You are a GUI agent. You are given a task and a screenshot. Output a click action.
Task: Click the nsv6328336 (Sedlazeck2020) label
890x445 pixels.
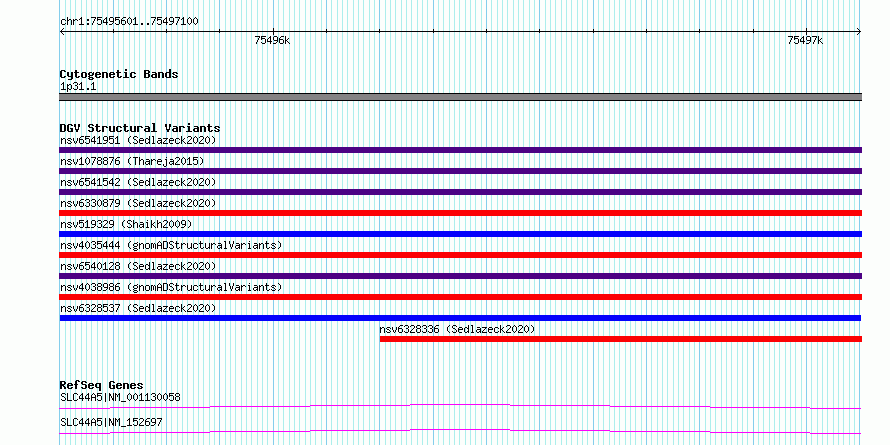(457, 329)
